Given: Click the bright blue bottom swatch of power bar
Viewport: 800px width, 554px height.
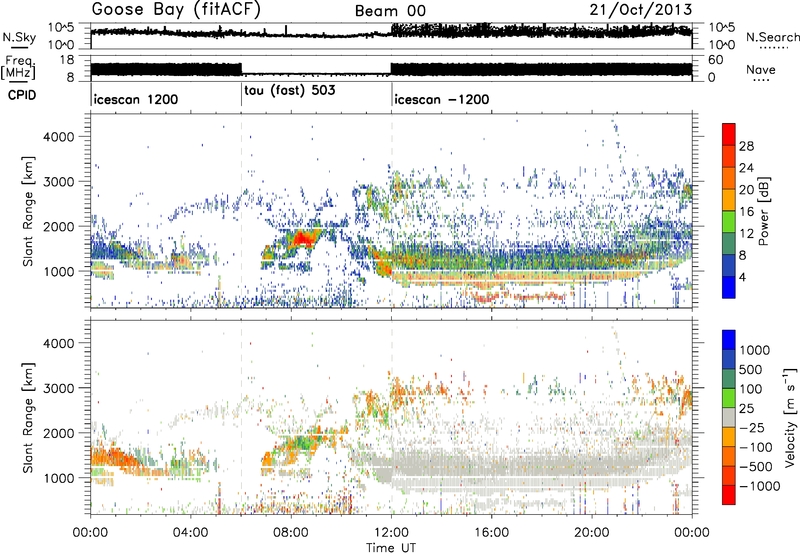Looking at the screenshot, I should pyautogui.click(x=729, y=287).
